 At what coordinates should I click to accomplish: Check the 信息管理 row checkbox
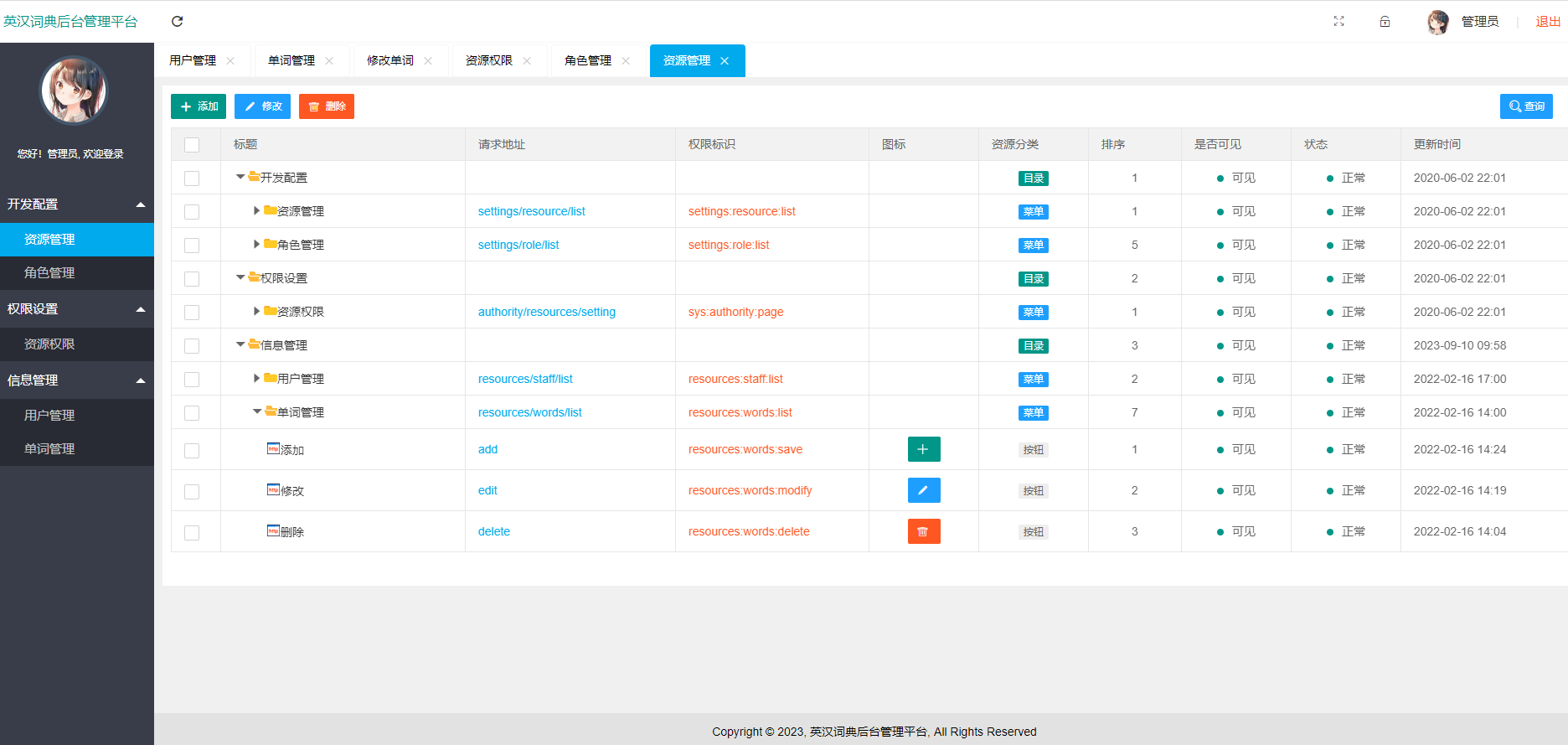point(192,346)
